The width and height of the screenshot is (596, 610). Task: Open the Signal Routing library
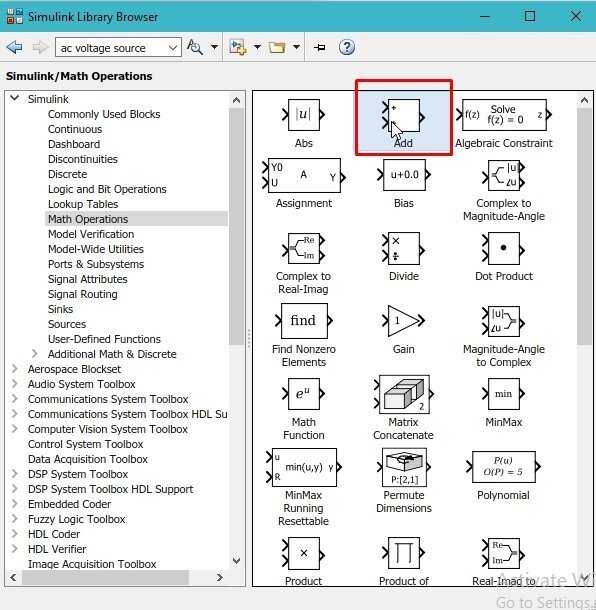tap(82, 294)
